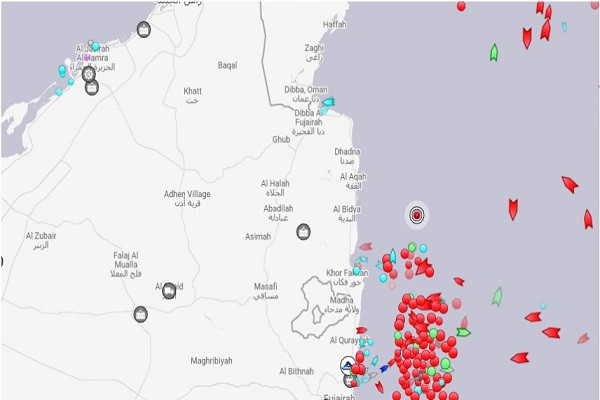The height and width of the screenshot is (400, 600).
Task: Select the pale green ship east of the anchorage cluster
Action: pyautogui.click(x=497, y=296)
